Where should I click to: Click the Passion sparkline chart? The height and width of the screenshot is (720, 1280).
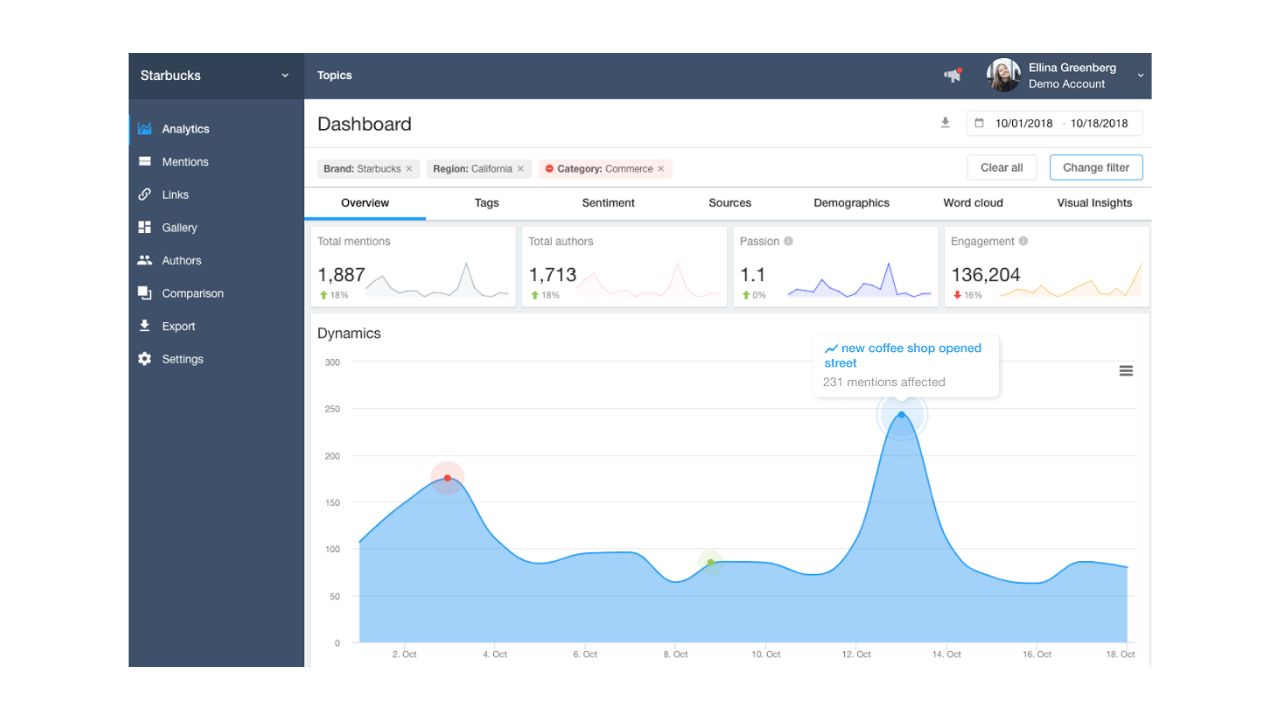point(860,280)
